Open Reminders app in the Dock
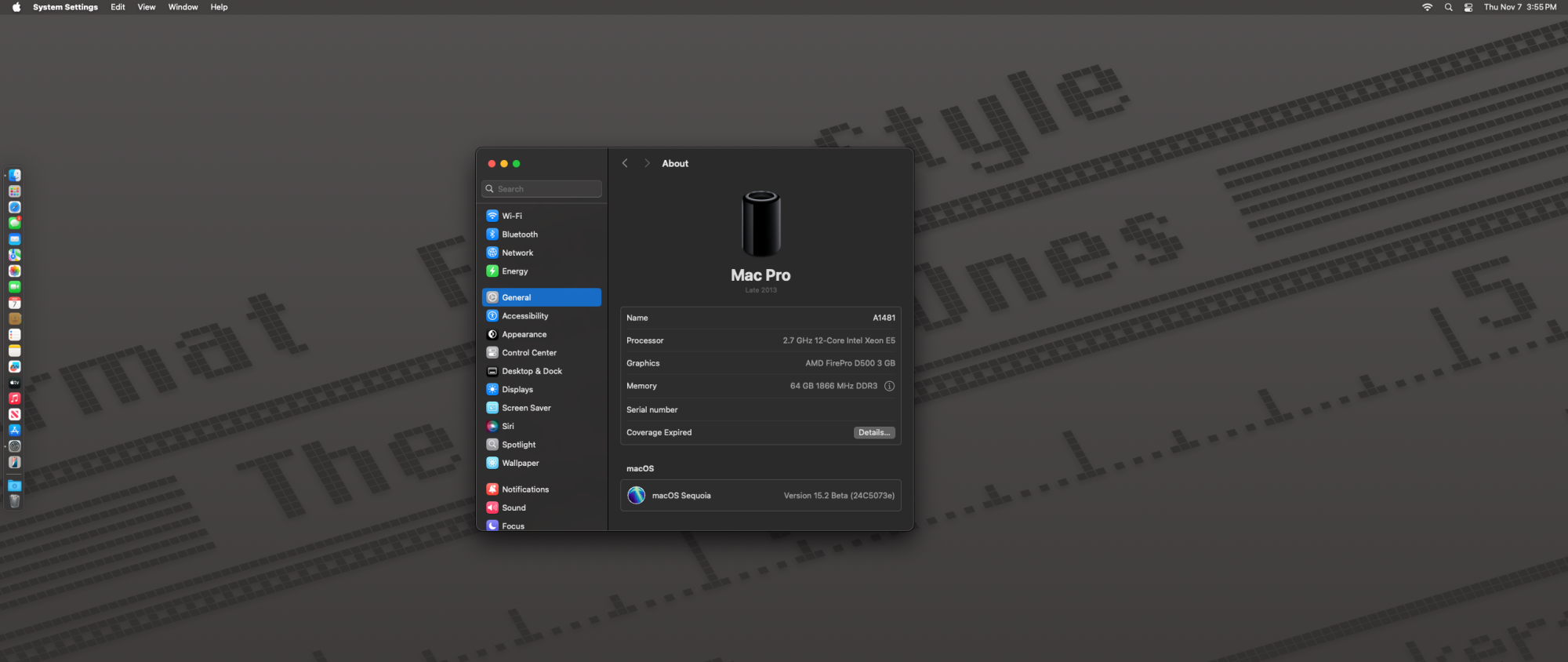This screenshot has width=1568, height=662. pyautogui.click(x=15, y=335)
